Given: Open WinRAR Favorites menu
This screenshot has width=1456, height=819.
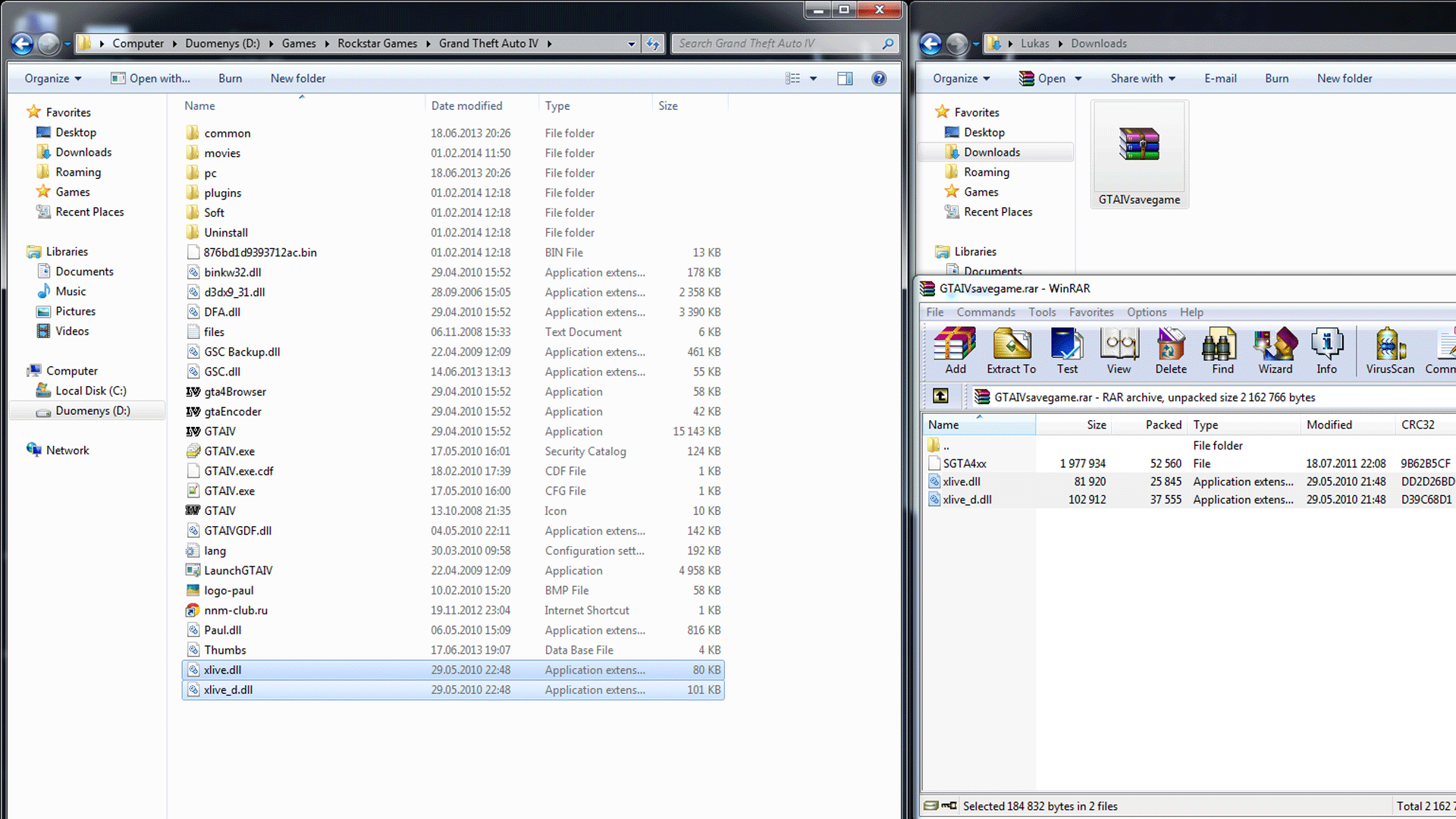Looking at the screenshot, I should pos(1091,312).
